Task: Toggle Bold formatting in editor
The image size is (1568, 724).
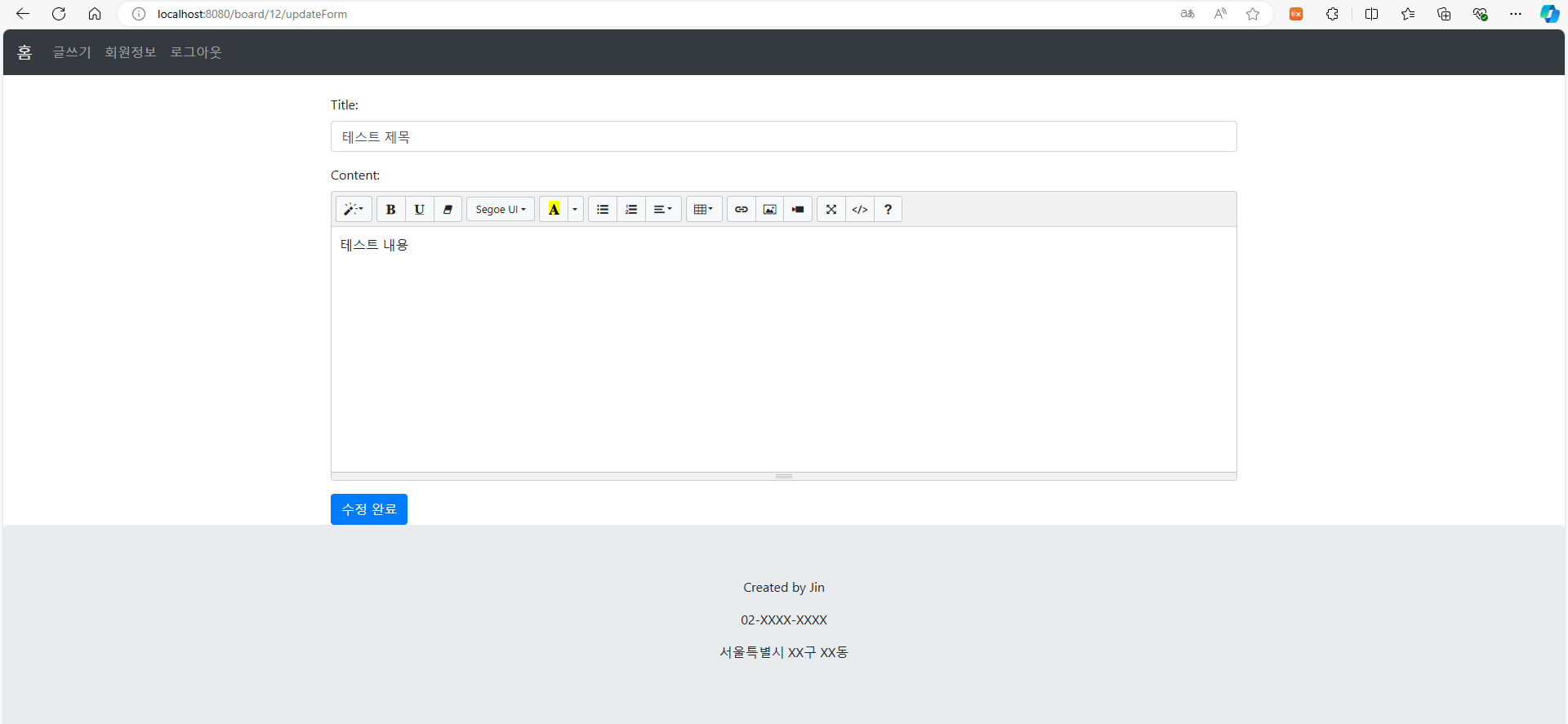Action: coord(390,209)
